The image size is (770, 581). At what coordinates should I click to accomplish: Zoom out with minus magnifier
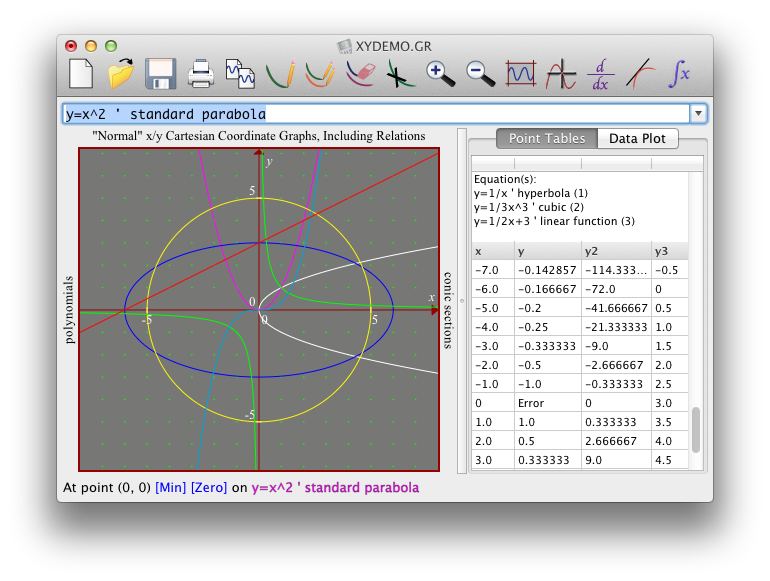click(x=480, y=74)
